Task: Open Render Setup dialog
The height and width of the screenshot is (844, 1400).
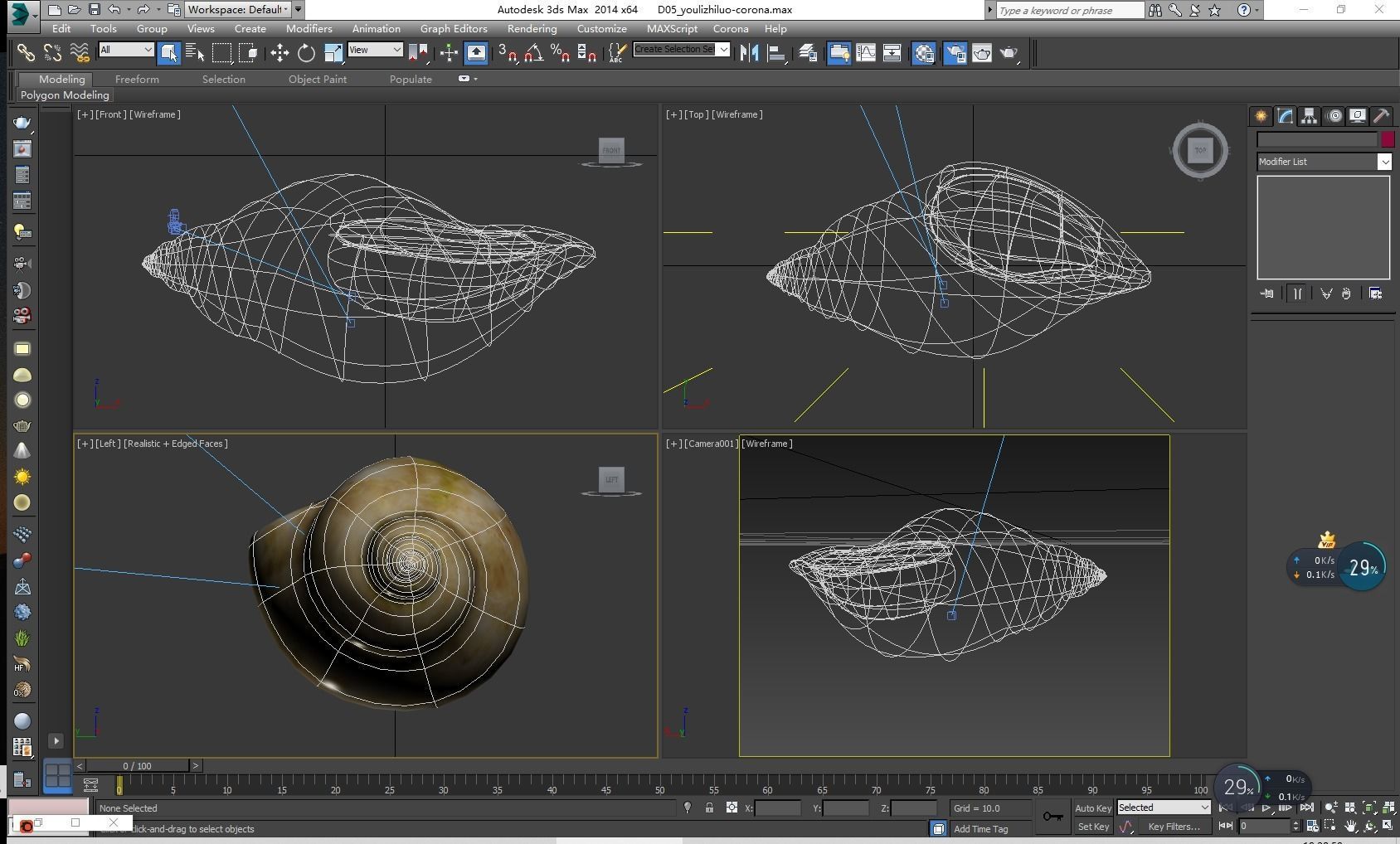Action: pos(955,53)
